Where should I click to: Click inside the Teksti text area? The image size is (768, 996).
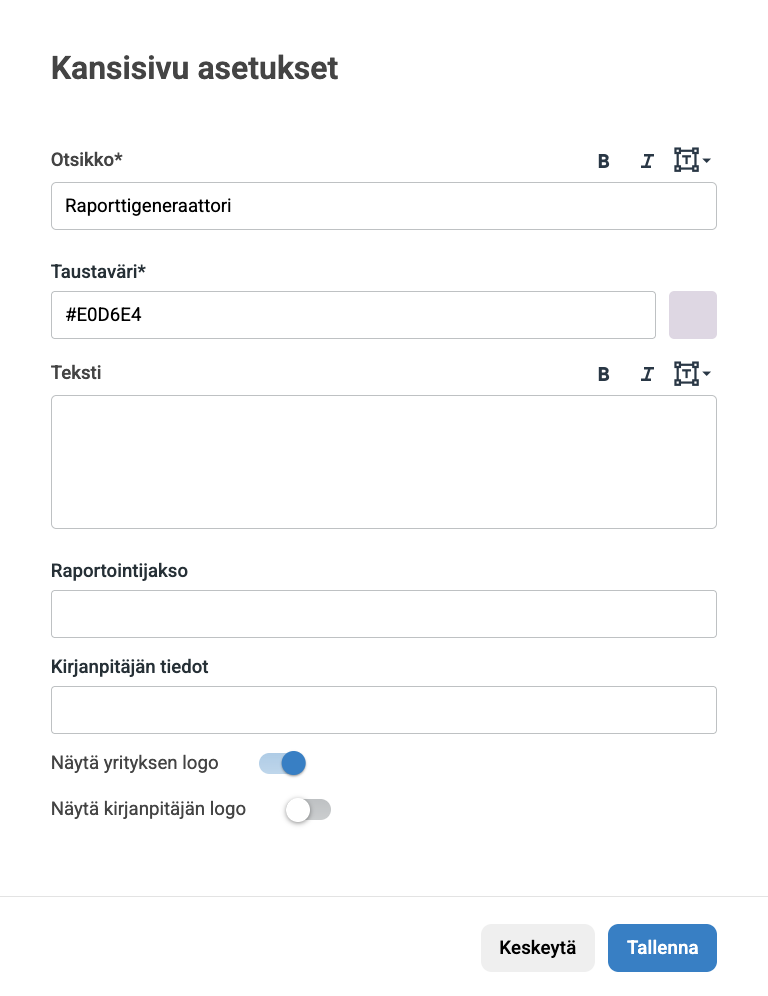tap(383, 461)
